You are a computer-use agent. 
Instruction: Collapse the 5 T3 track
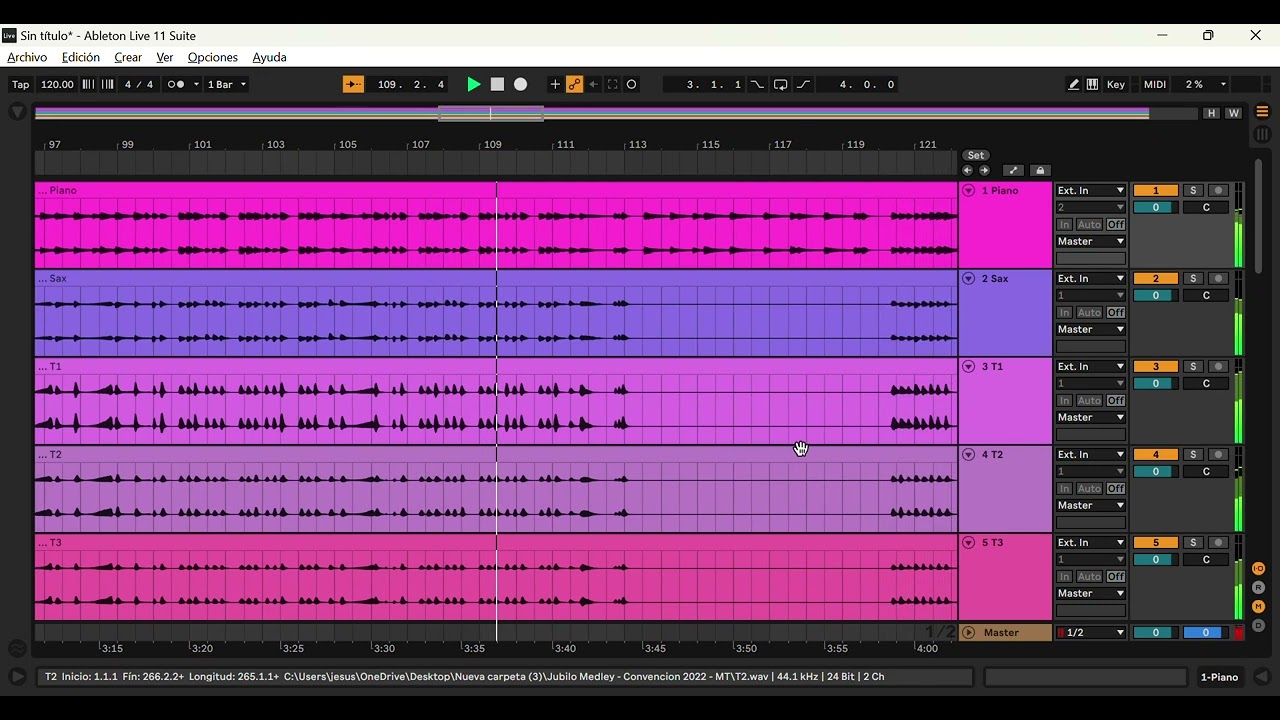coord(968,542)
